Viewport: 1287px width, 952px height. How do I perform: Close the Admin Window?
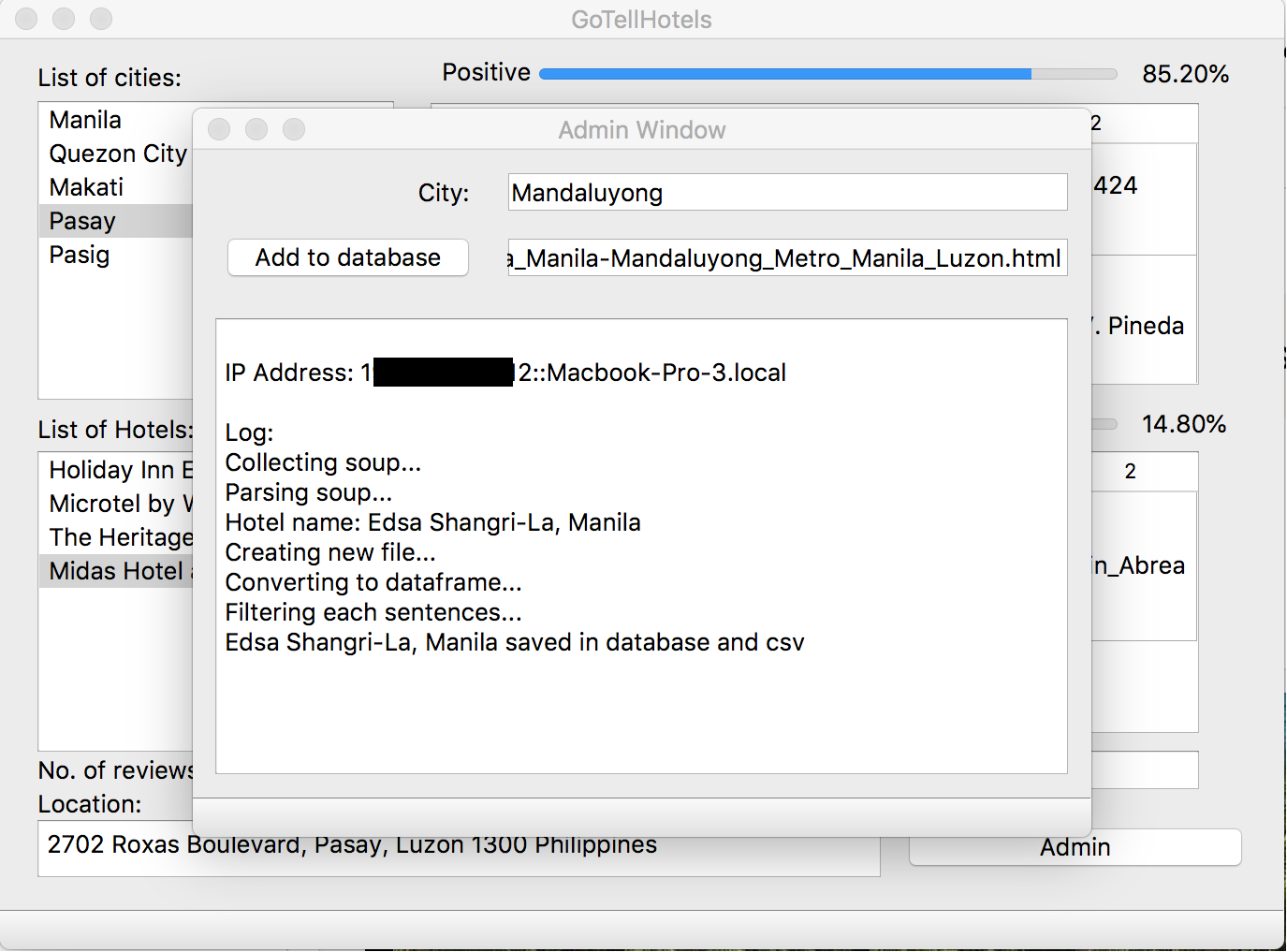pos(219,129)
